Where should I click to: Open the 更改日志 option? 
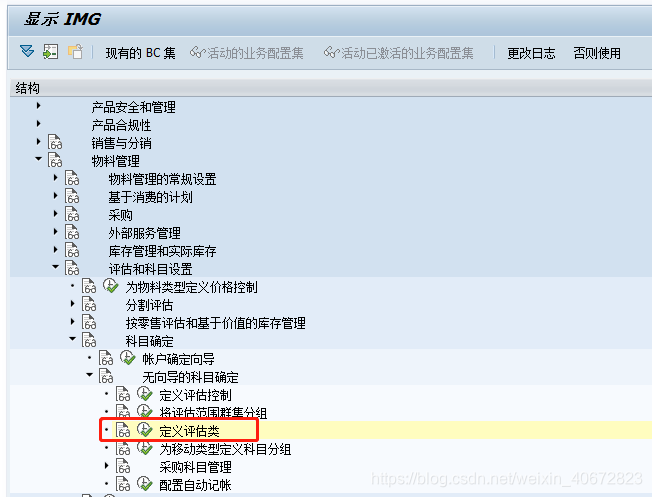pos(531,53)
